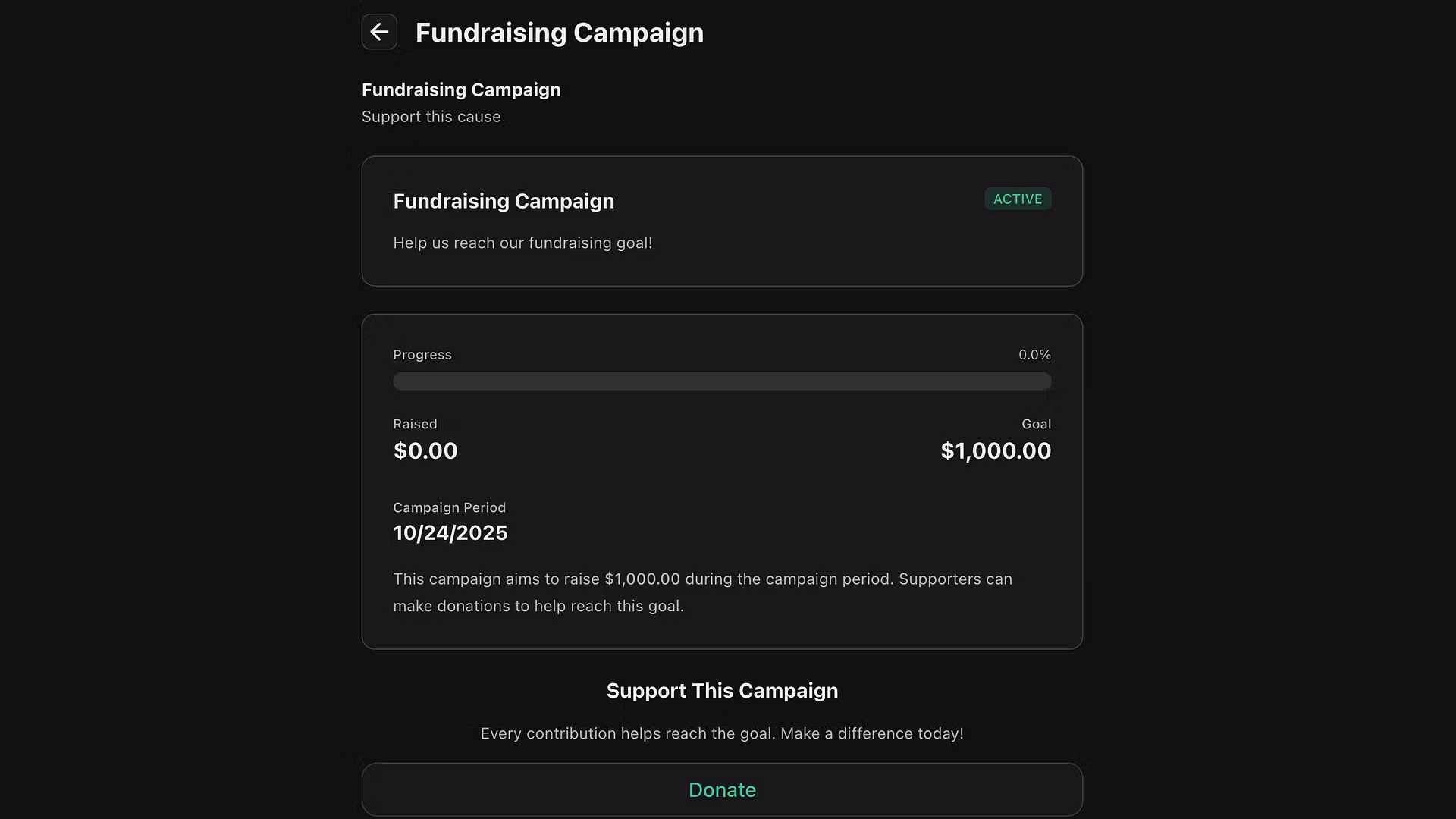Click the back arrow icon
Screen dimensions: 1456x819
pos(379,32)
